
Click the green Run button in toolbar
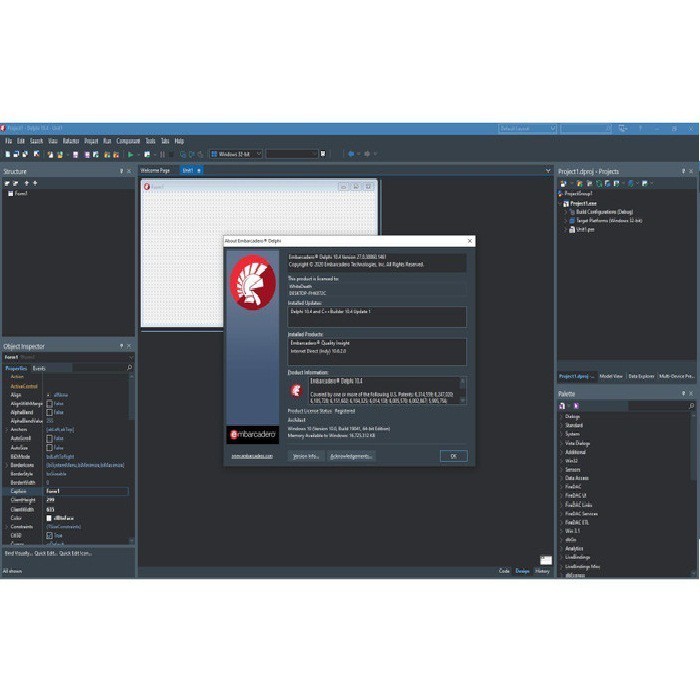point(130,154)
